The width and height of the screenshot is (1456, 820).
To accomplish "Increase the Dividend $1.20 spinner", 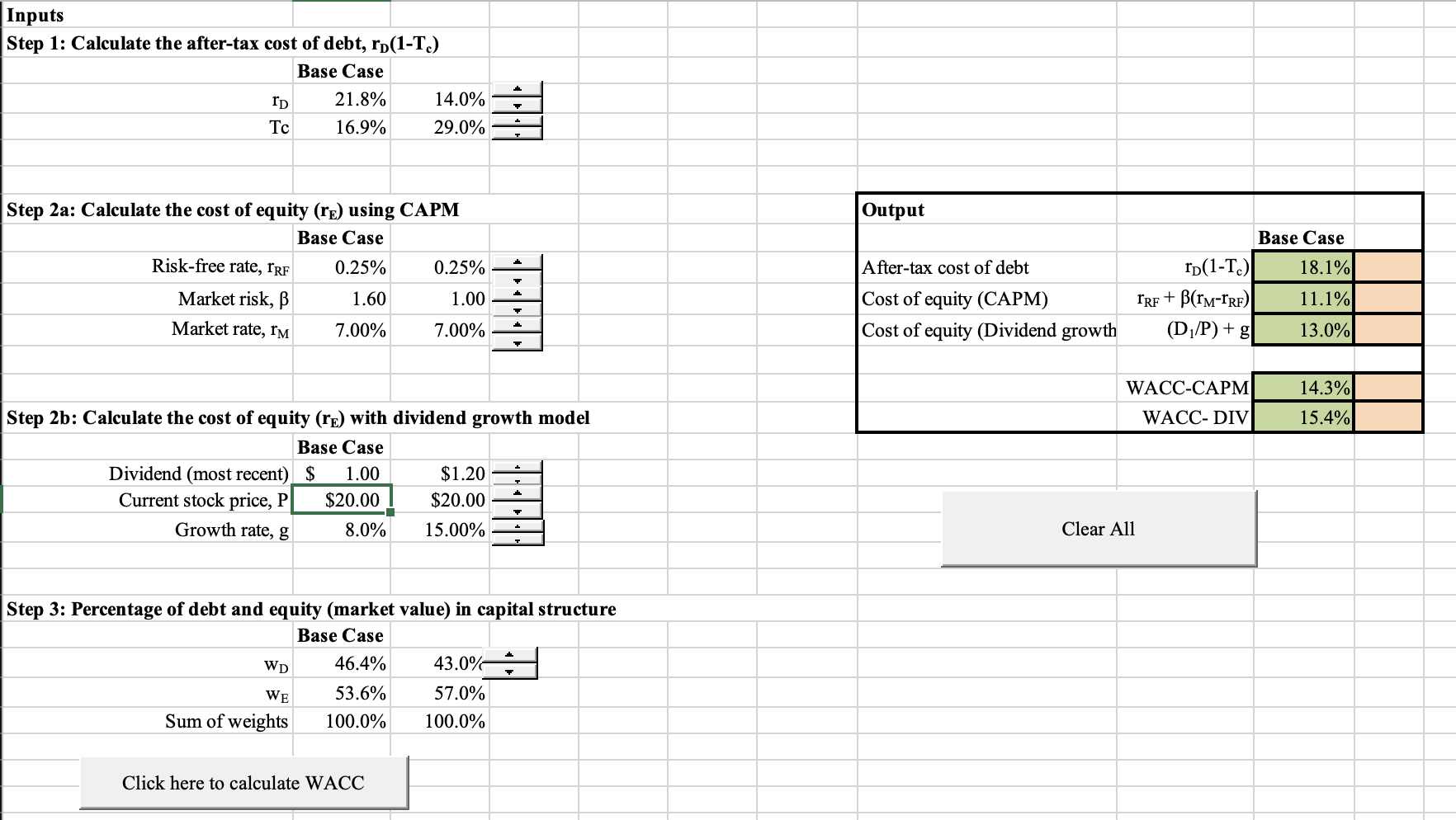I will [x=517, y=467].
